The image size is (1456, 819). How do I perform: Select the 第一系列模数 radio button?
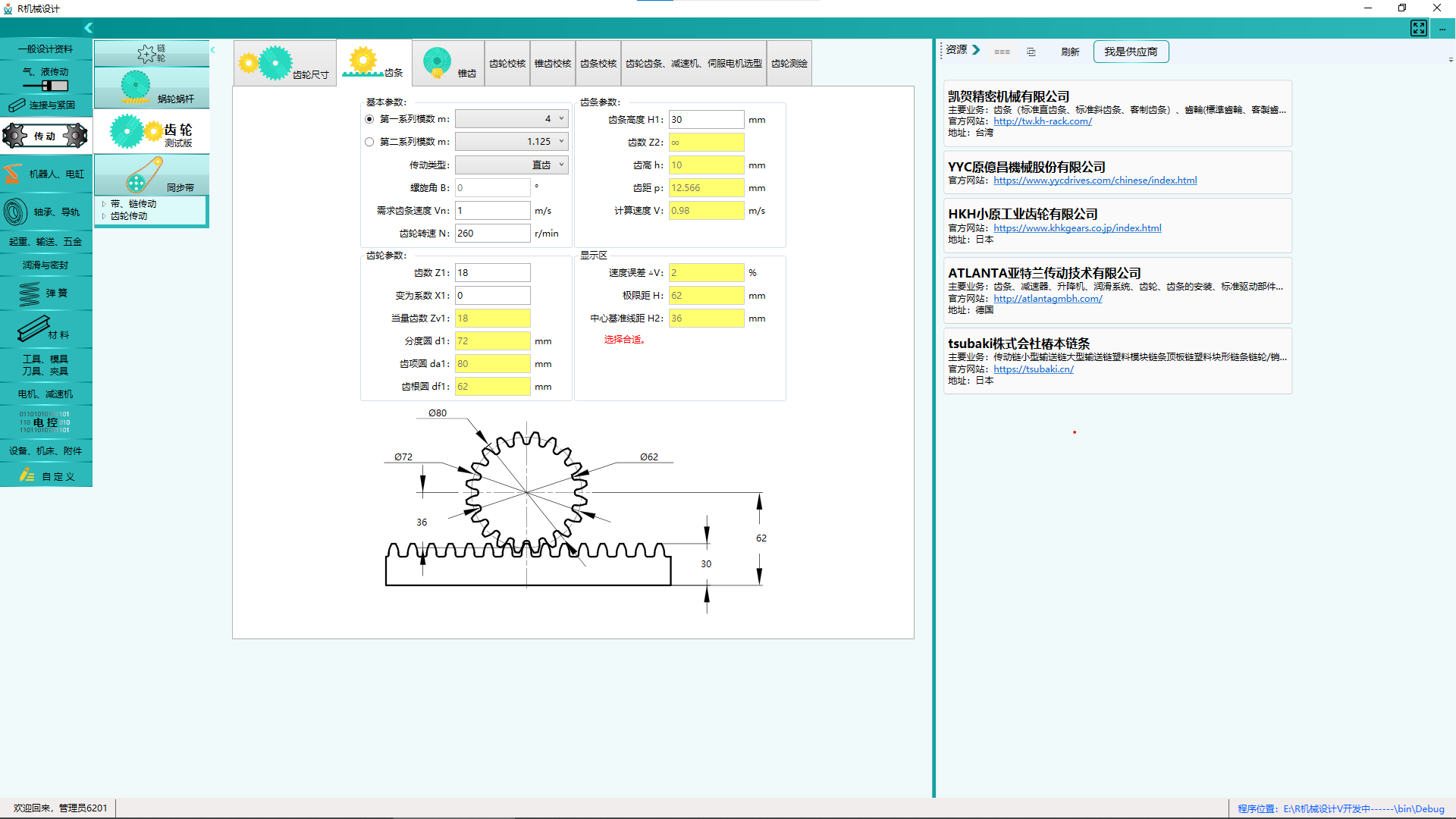point(369,119)
